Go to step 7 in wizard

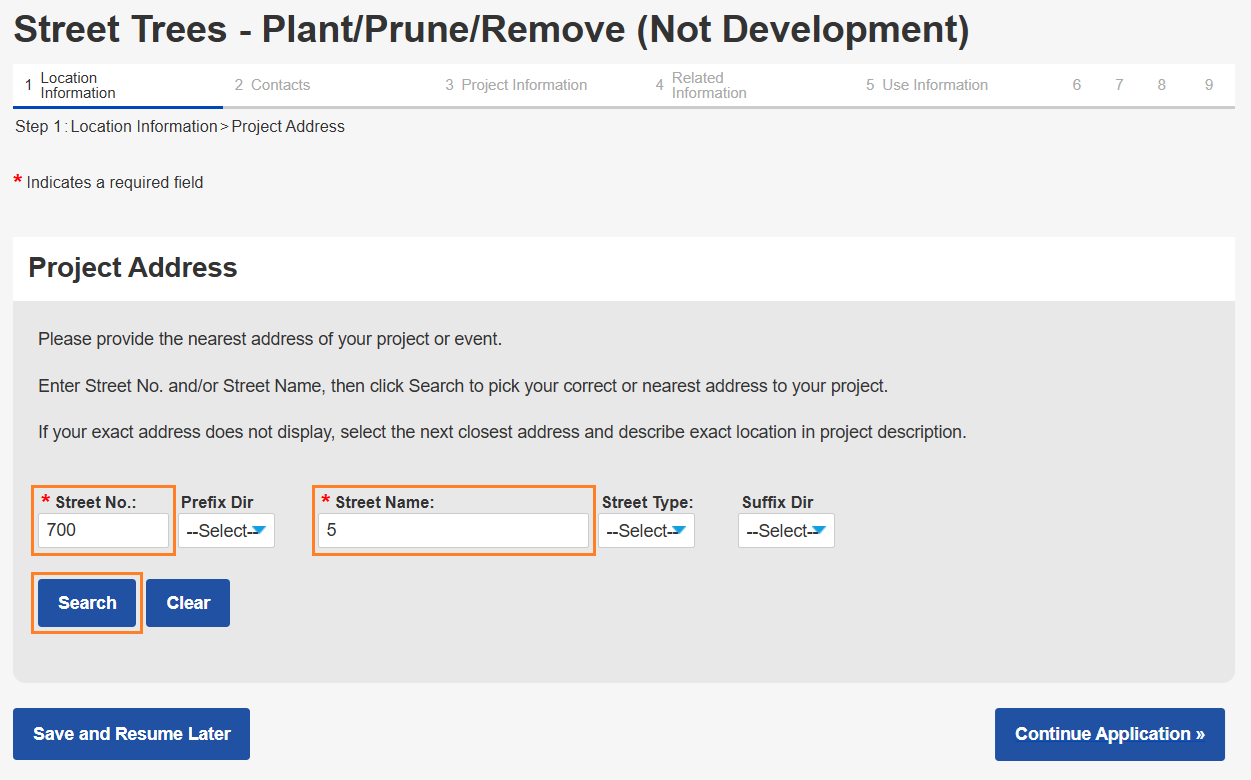point(1119,86)
